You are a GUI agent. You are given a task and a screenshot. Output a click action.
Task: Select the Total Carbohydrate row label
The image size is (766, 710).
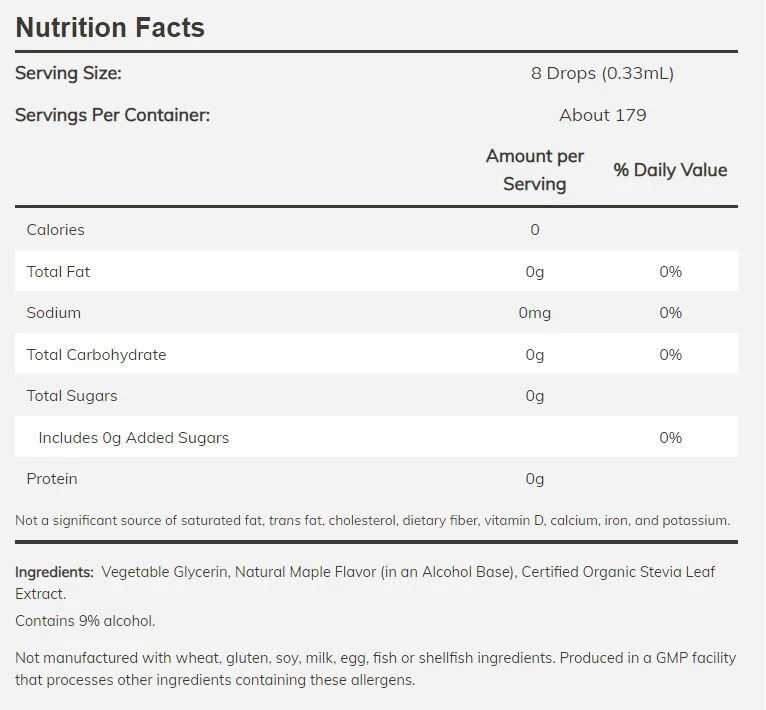coord(96,355)
